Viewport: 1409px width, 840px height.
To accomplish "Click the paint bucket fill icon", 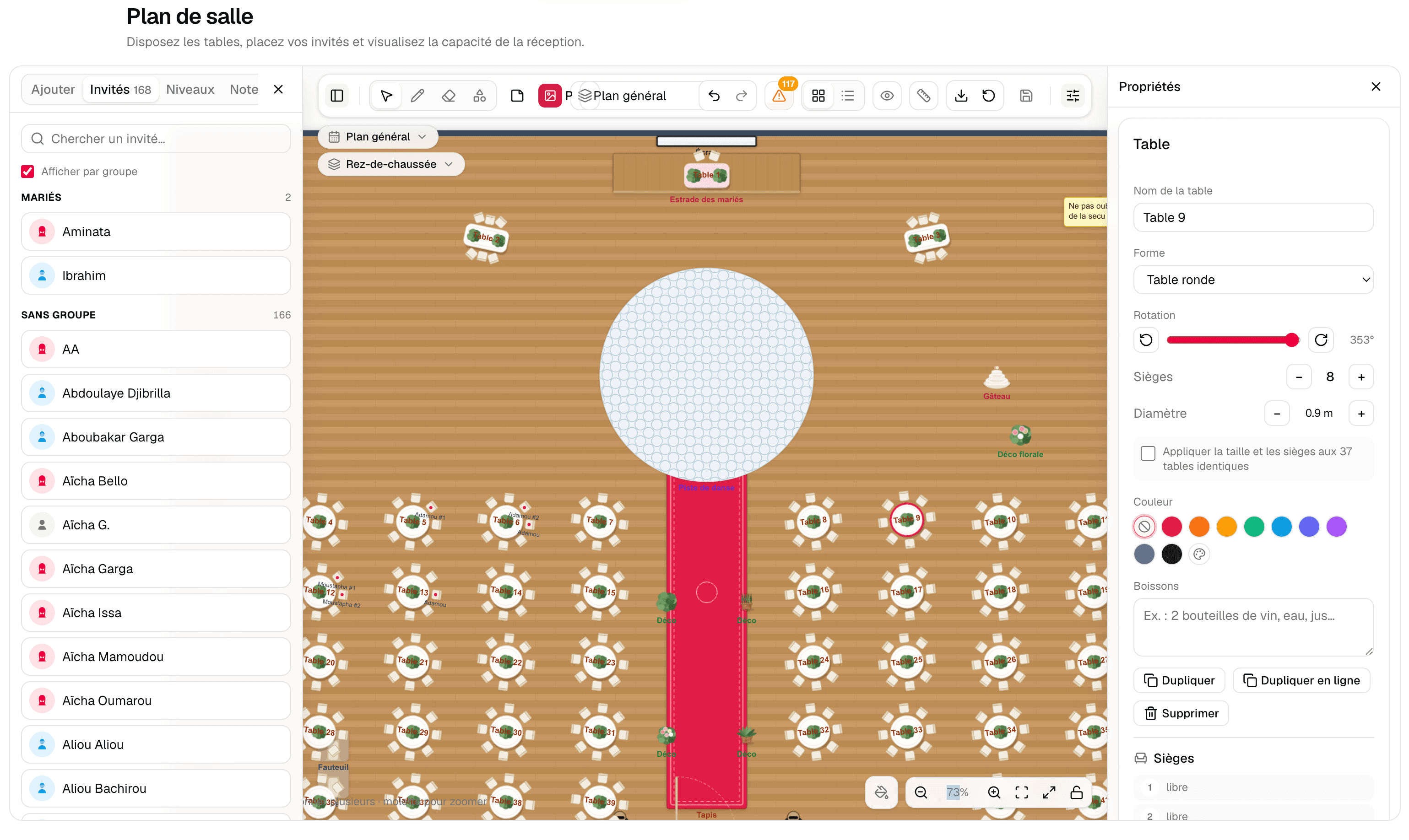I will (x=882, y=792).
